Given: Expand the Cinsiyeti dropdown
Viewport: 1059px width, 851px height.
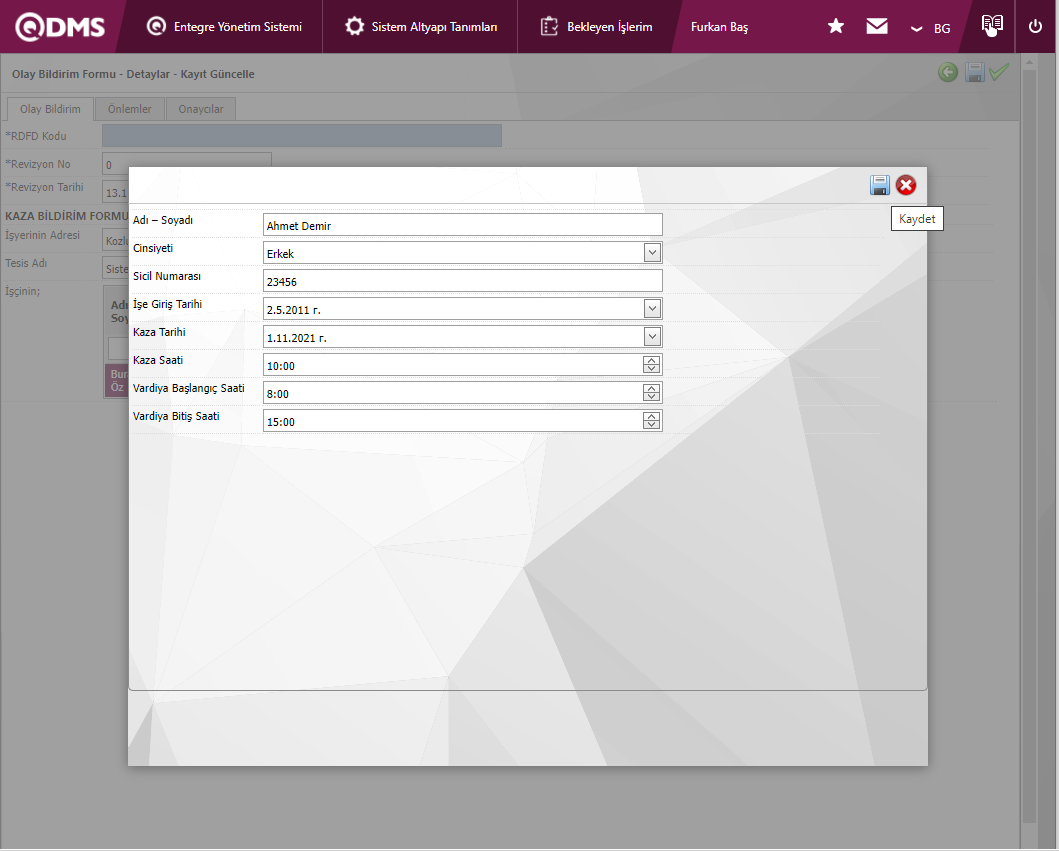Looking at the screenshot, I should 652,253.
